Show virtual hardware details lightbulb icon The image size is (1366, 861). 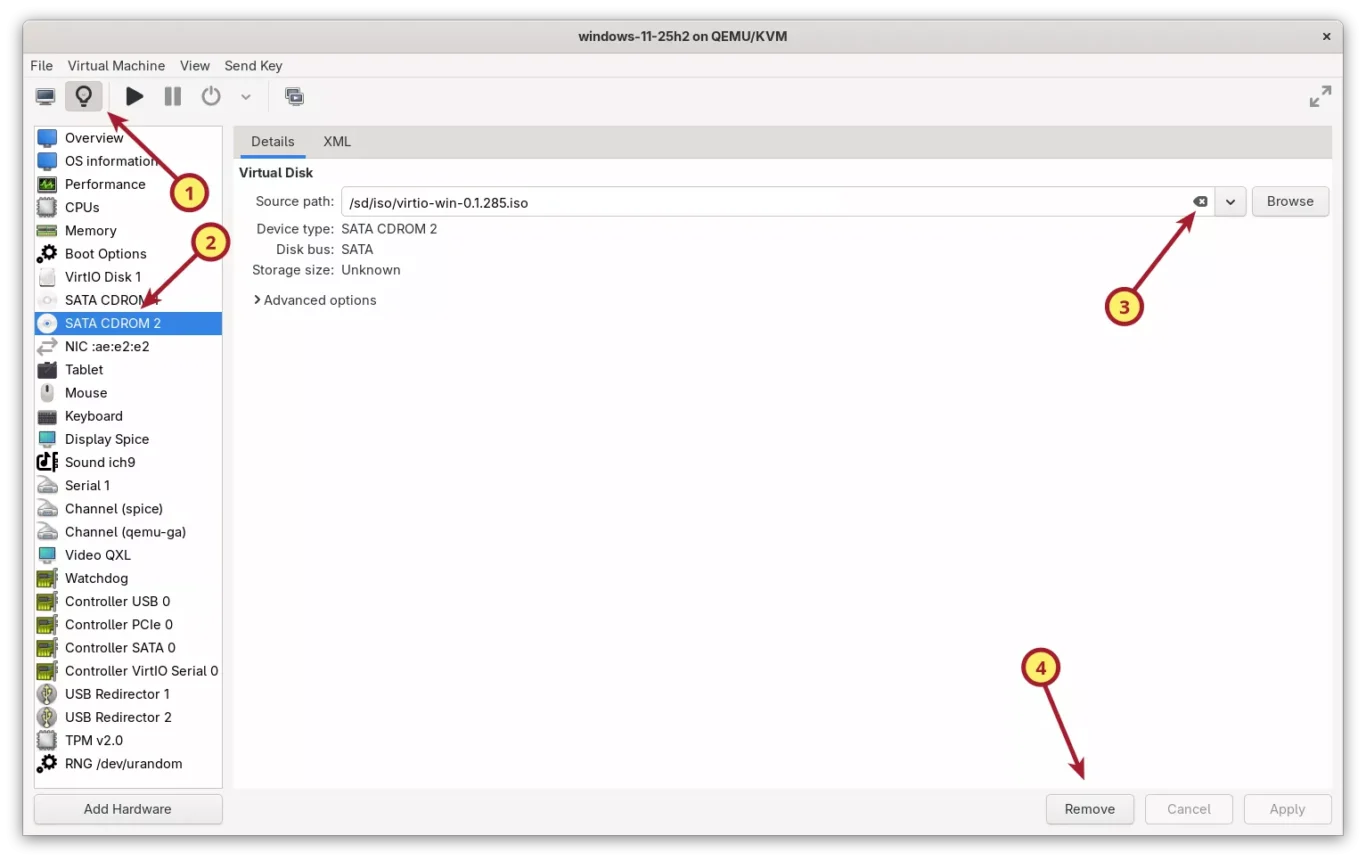(84, 96)
